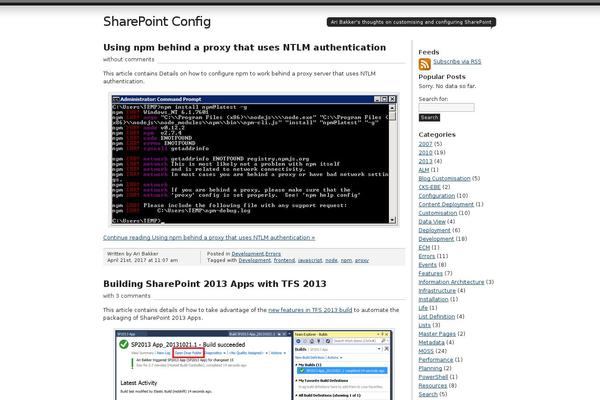600x400 pixels.
Task: Open the TFS build succeeded screenshot thumbnail
Action: click(x=254, y=365)
